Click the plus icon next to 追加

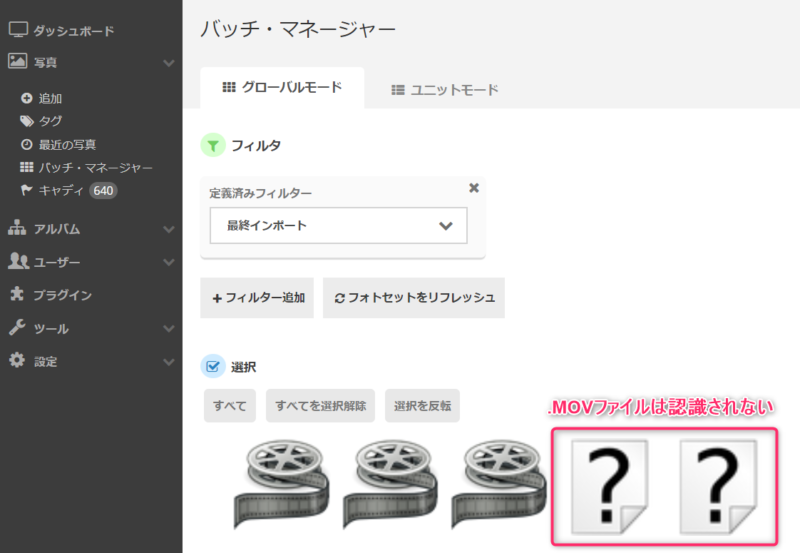click(x=27, y=98)
